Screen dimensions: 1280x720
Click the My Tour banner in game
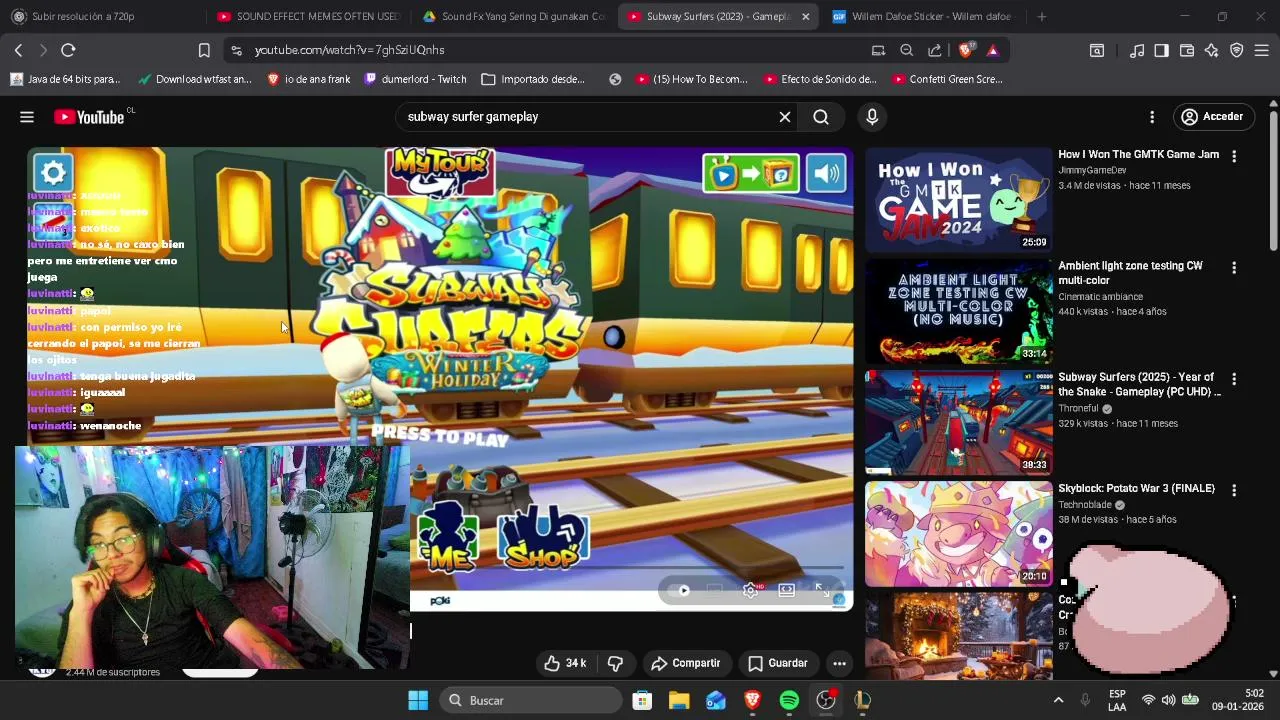(x=440, y=172)
